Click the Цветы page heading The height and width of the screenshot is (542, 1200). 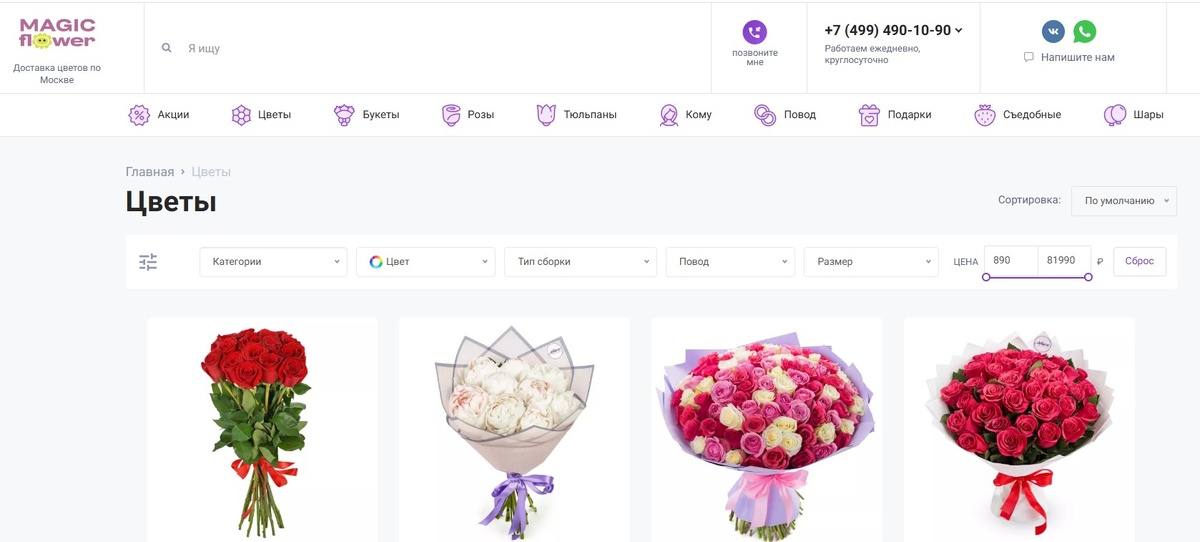[x=171, y=202]
